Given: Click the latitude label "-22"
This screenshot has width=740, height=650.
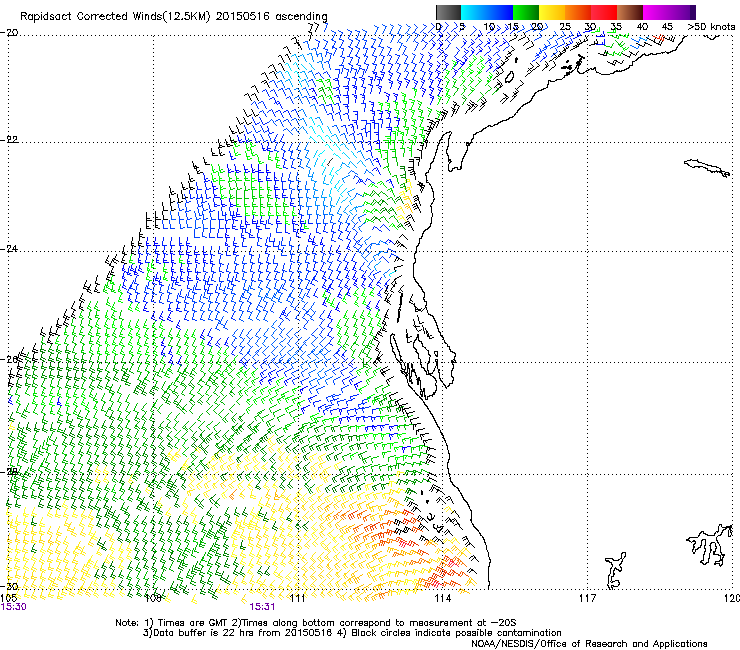Looking at the screenshot, I should pyautogui.click(x=9, y=140).
